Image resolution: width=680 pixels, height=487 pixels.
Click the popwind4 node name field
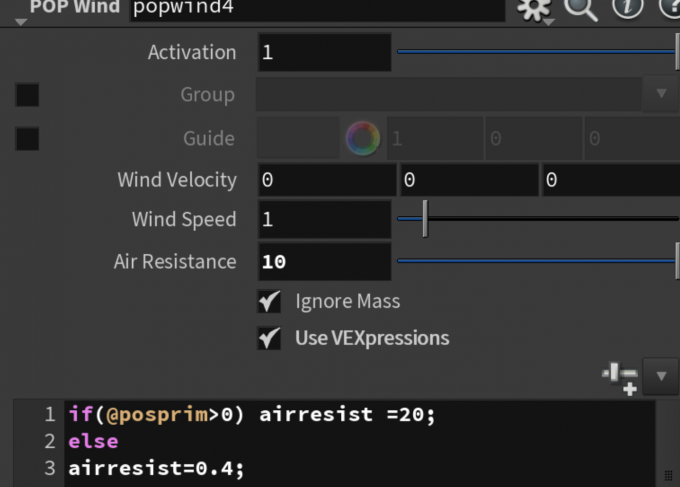(x=317, y=9)
